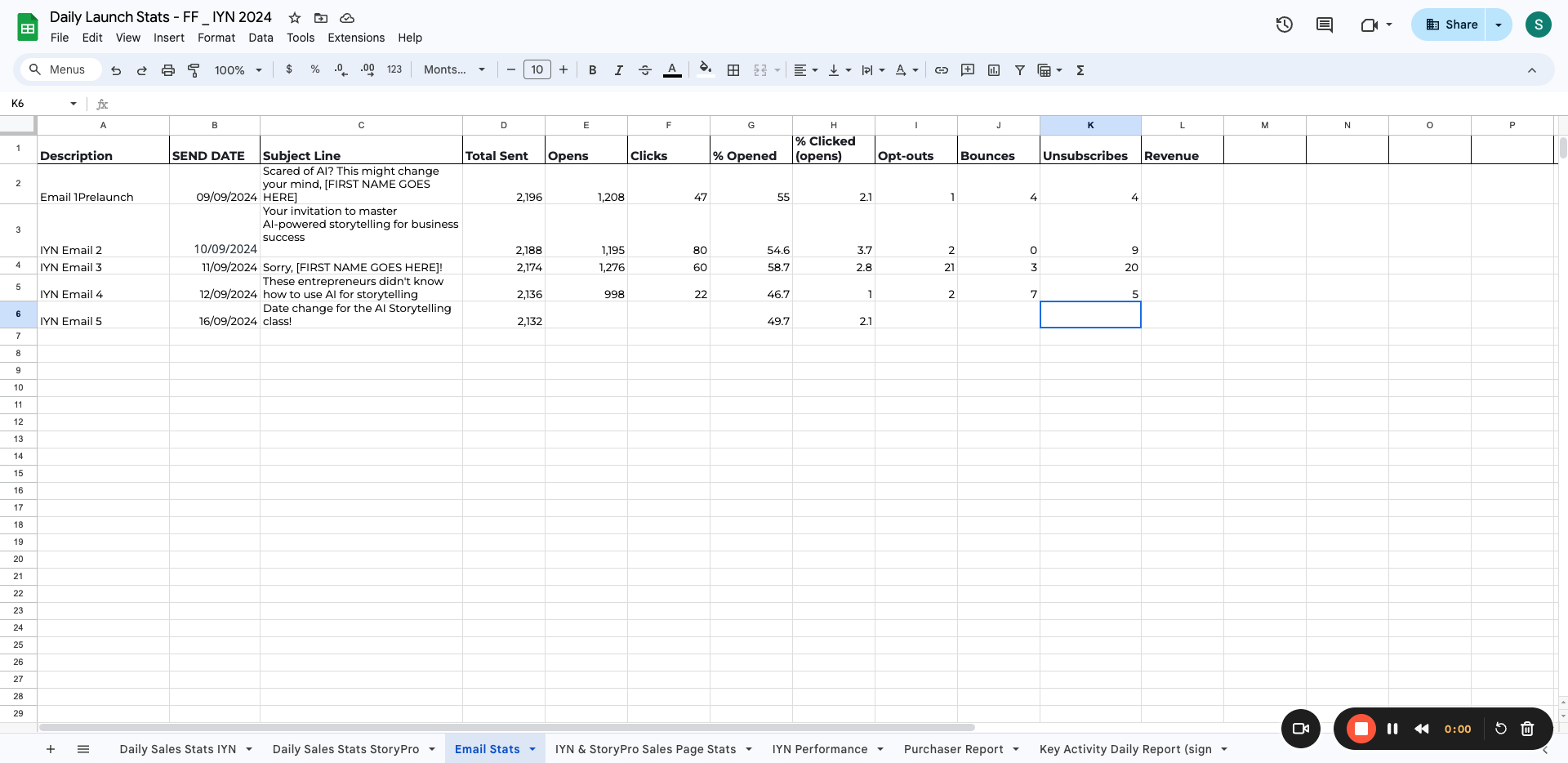
Task: Click the print icon
Action: (168, 70)
